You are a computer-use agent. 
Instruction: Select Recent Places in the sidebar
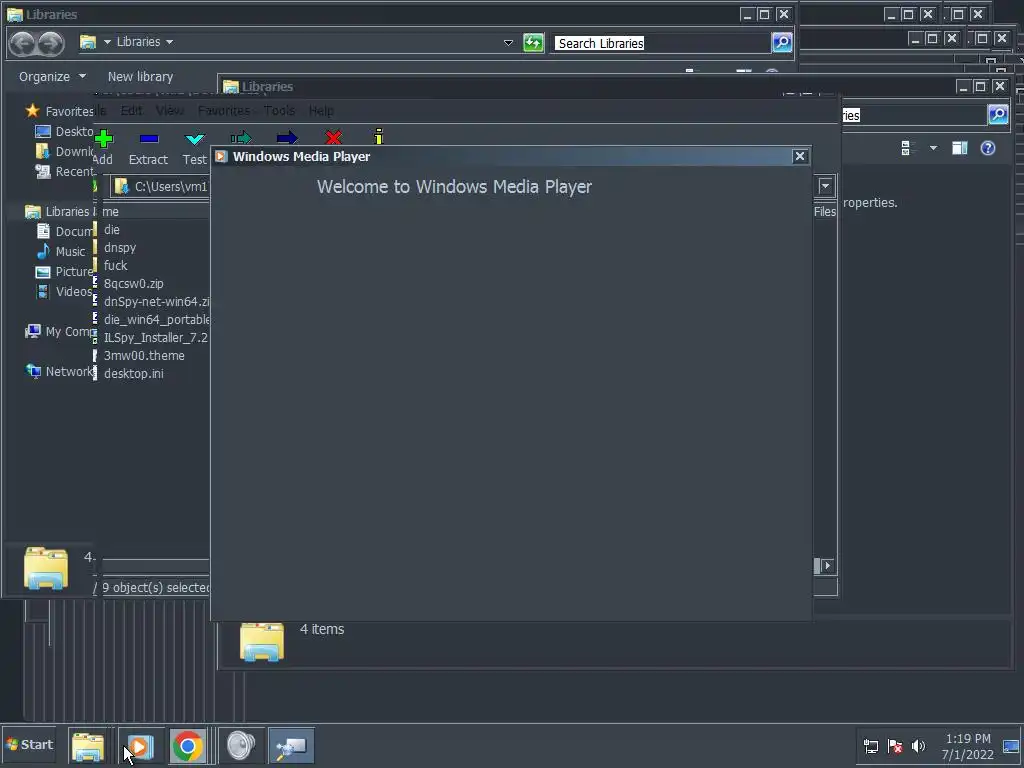pyautogui.click(x=64, y=172)
